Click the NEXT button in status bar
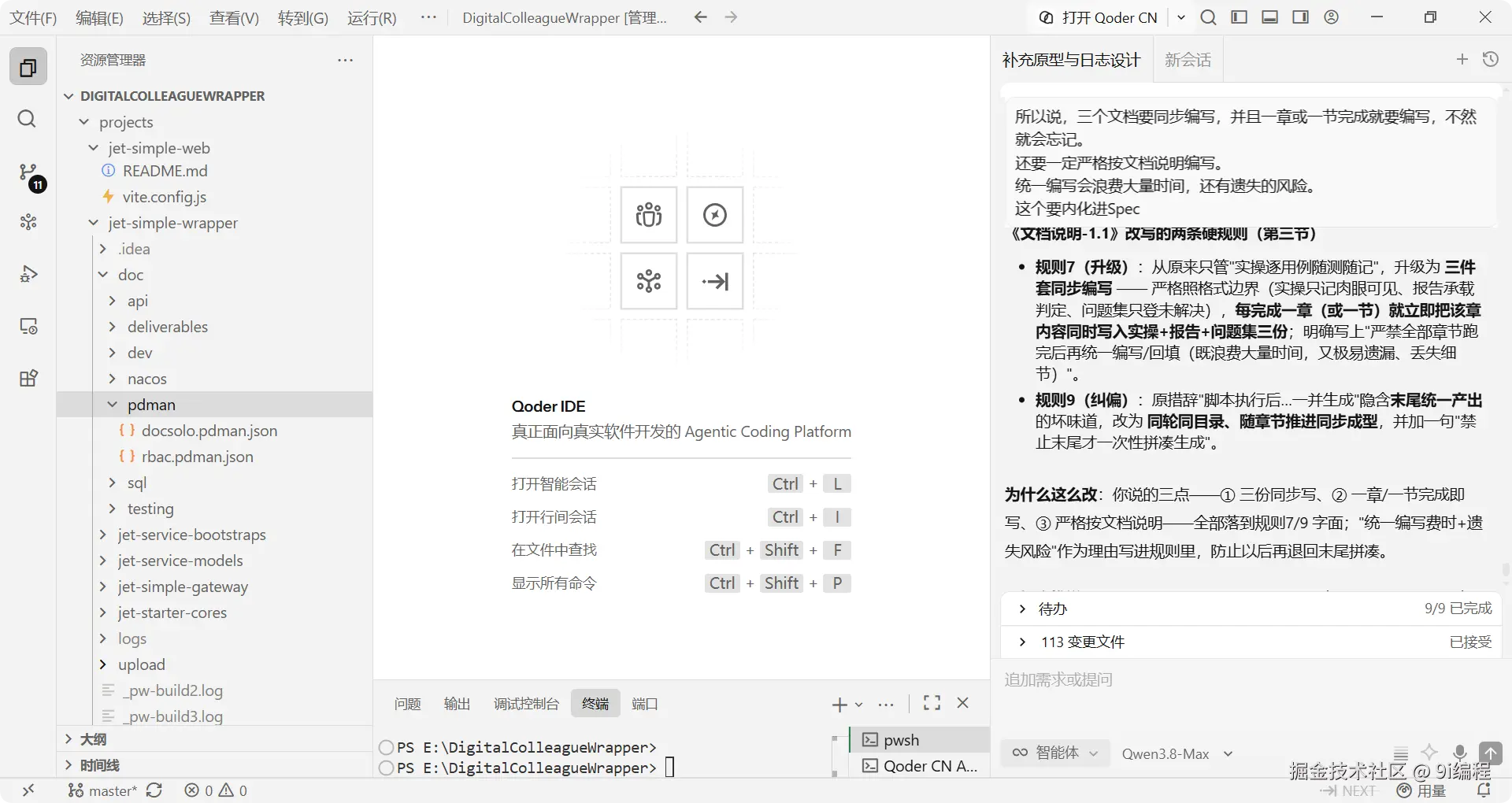 point(1348,790)
